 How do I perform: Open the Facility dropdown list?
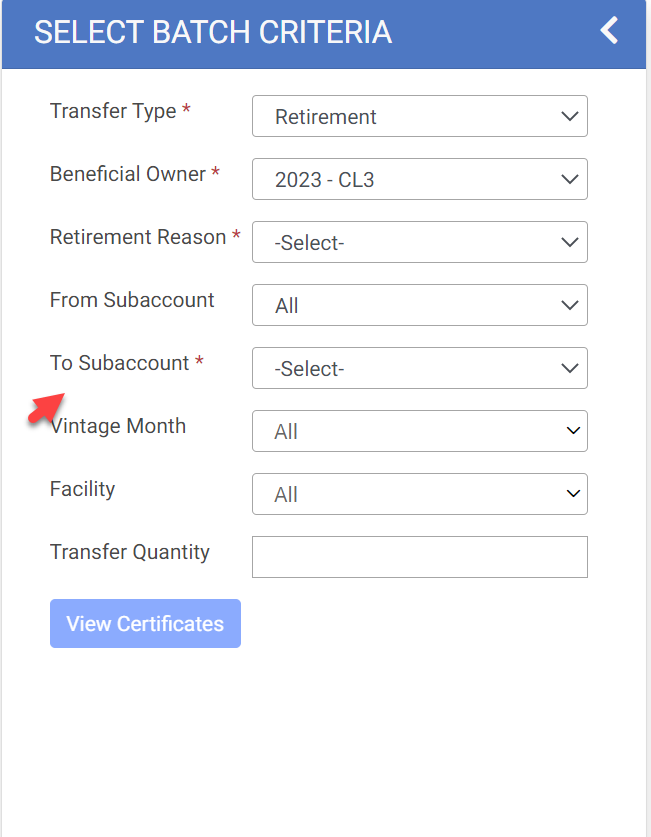click(419, 495)
